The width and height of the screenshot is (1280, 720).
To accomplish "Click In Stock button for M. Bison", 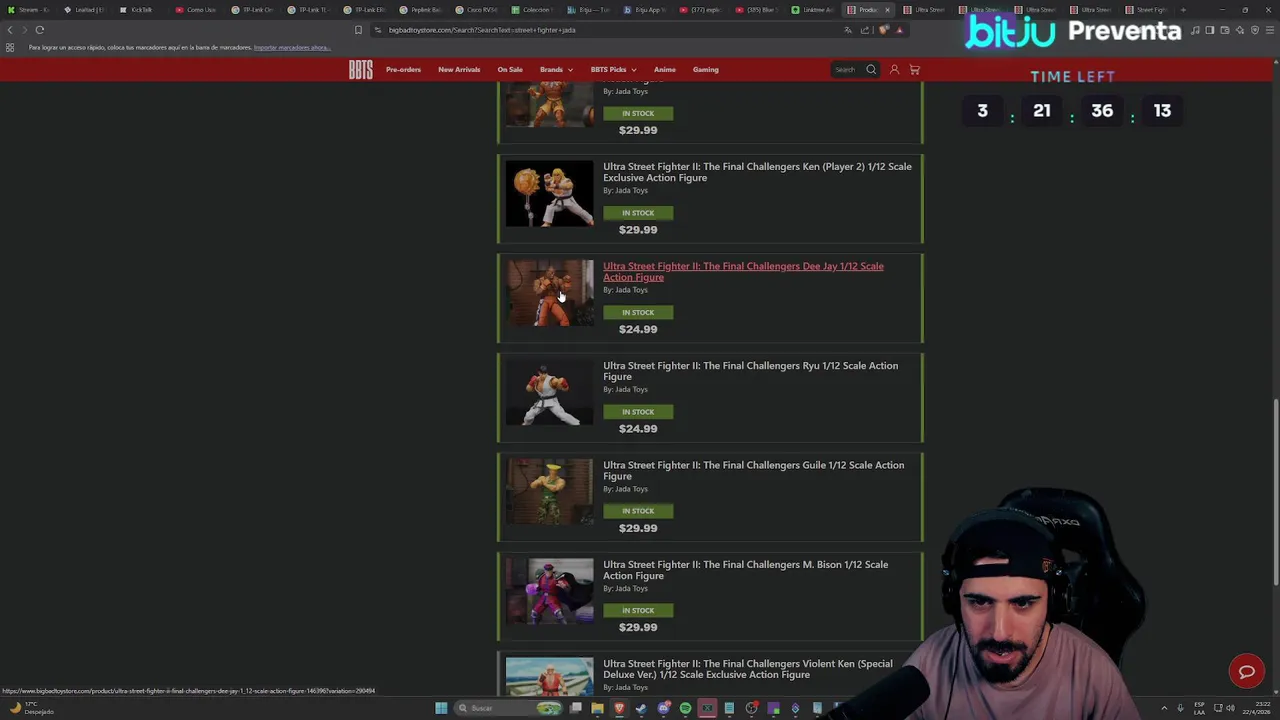I will (638, 610).
